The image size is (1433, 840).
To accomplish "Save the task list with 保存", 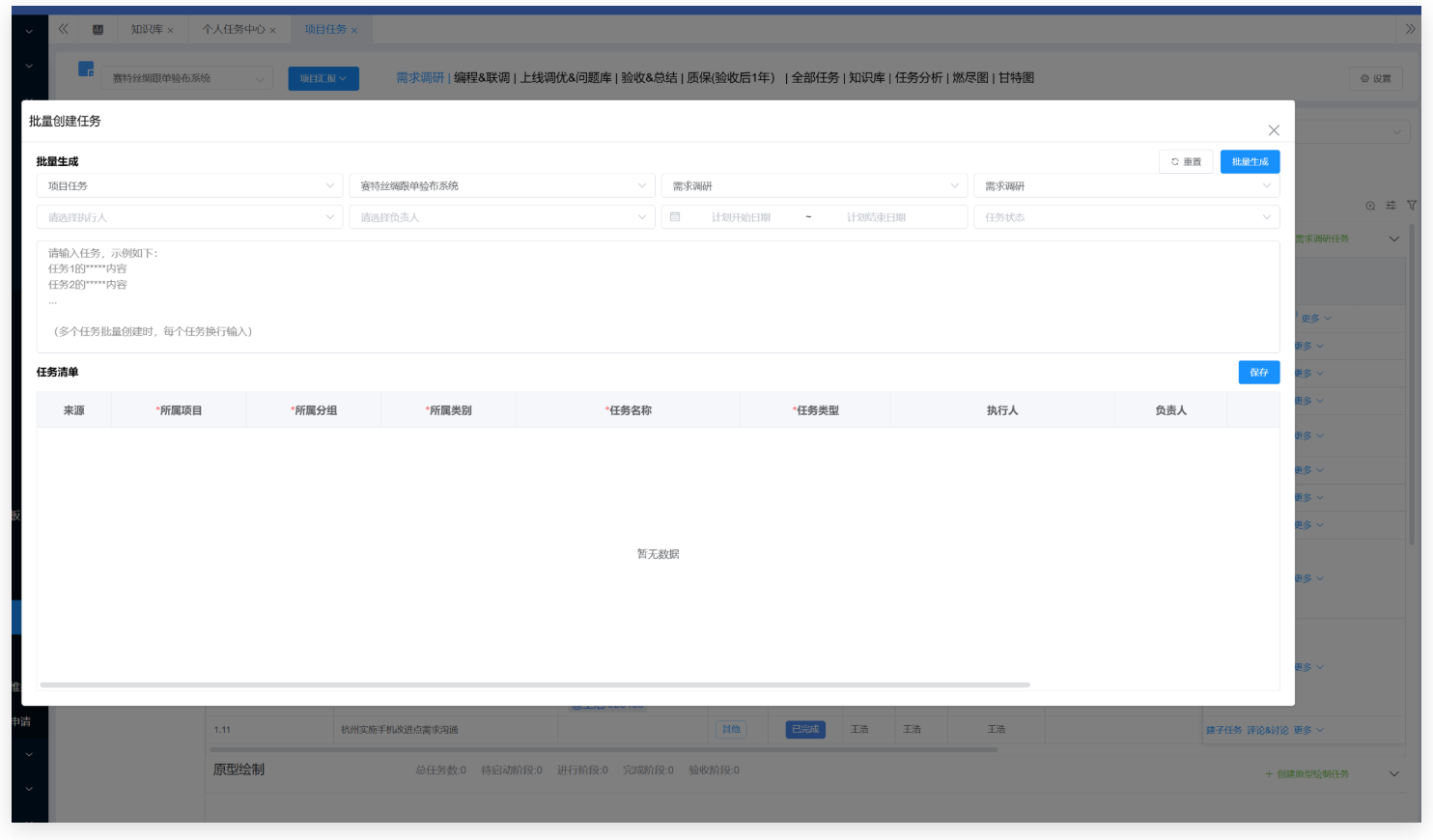I will click(1259, 373).
